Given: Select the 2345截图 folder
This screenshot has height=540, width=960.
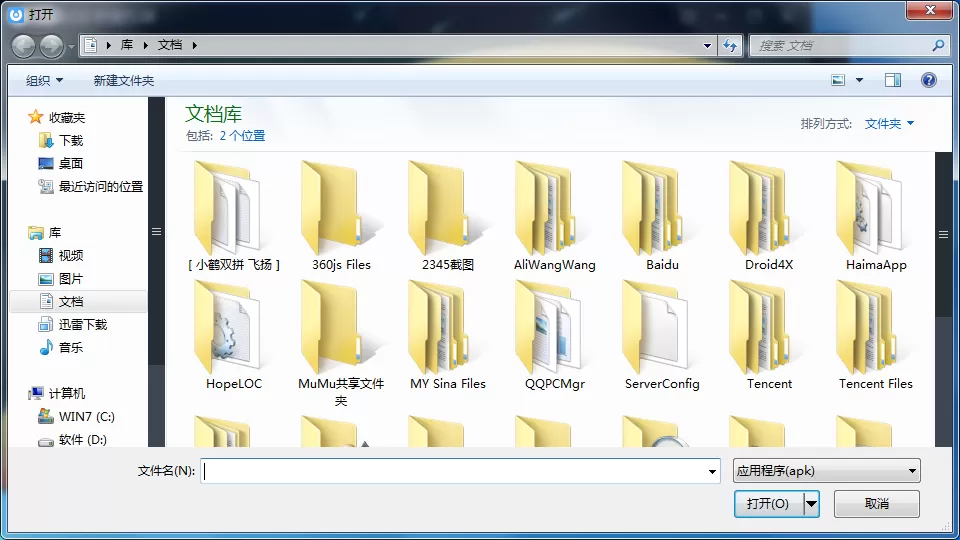Looking at the screenshot, I should pyautogui.click(x=448, y=216).
